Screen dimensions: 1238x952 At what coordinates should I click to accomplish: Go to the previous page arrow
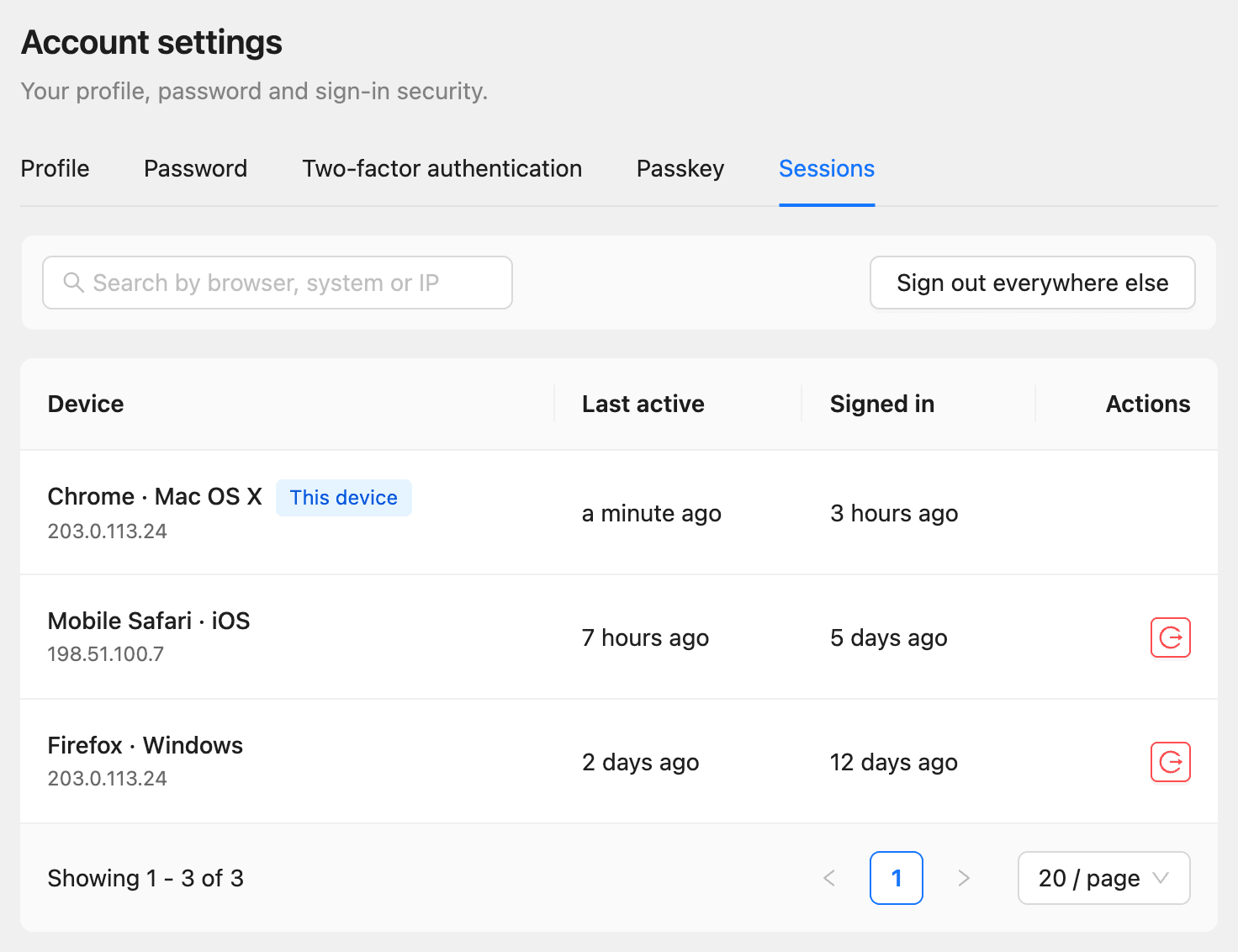tap(829, 878)
